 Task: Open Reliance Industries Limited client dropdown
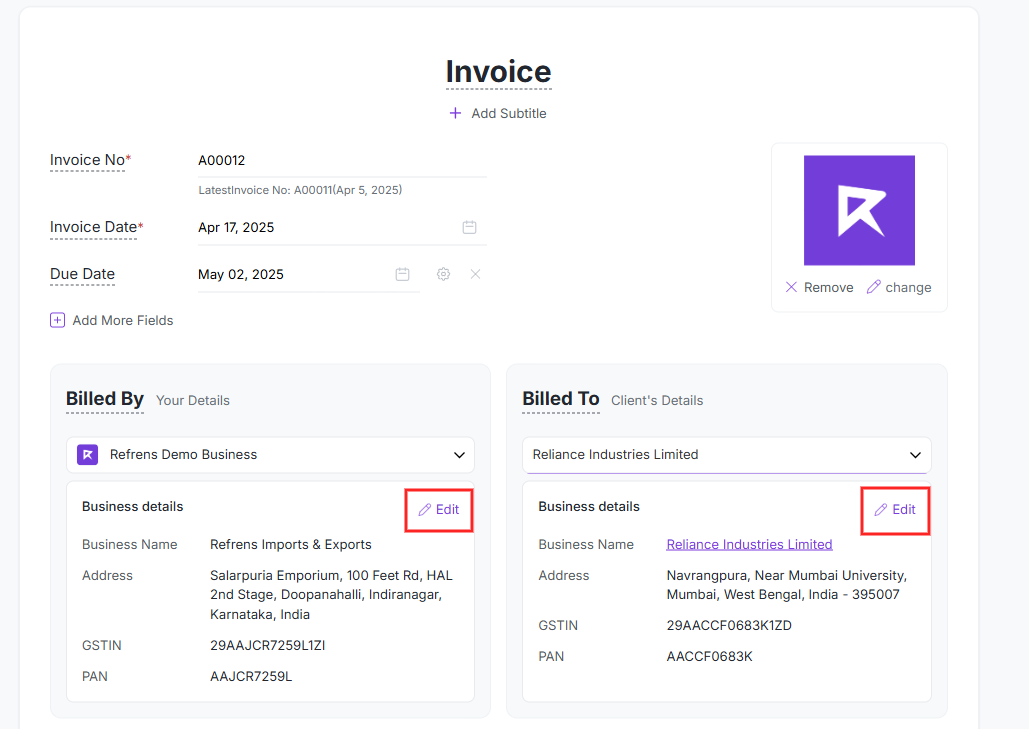coord(726,455)
